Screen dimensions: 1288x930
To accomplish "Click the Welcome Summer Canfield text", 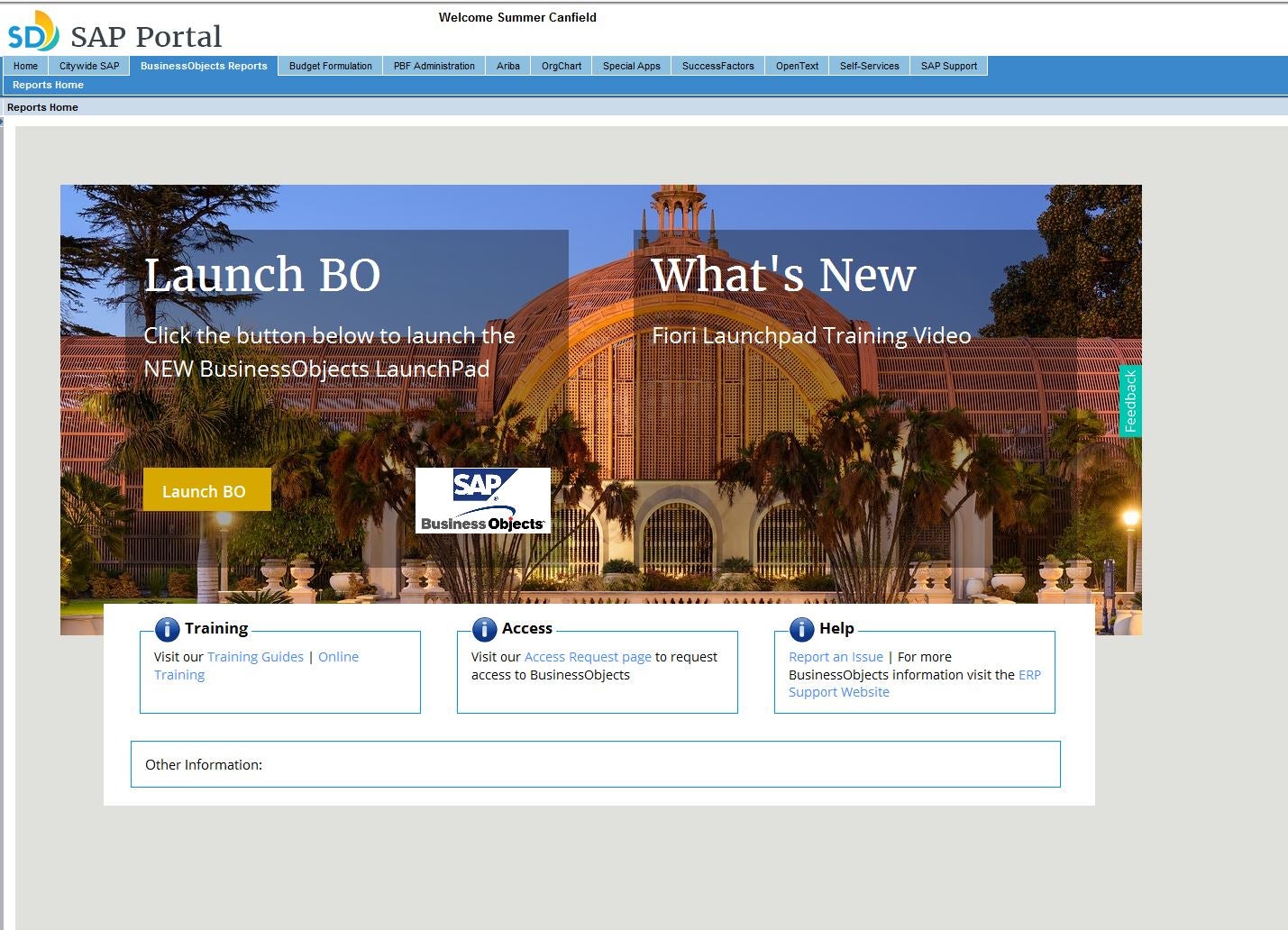I will coord(517,17).
